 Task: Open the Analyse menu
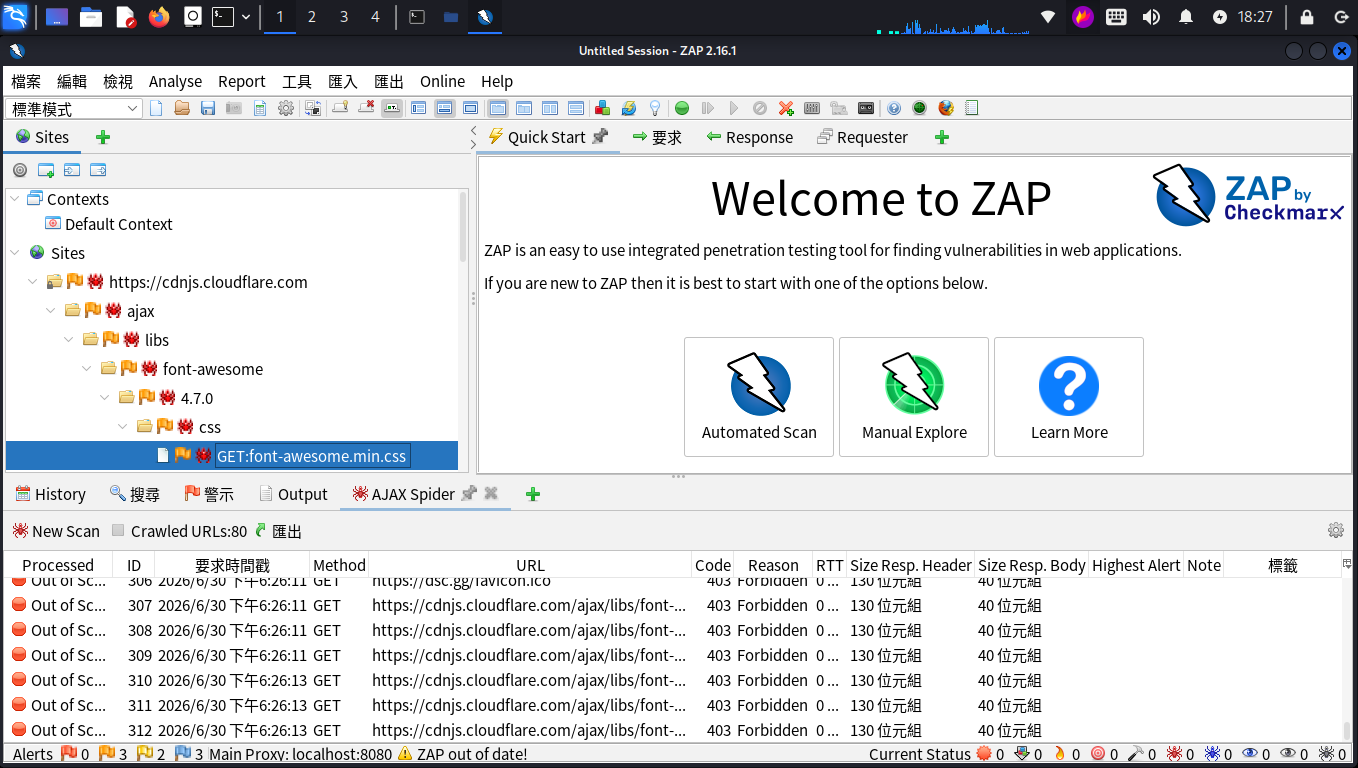point(175,81)
